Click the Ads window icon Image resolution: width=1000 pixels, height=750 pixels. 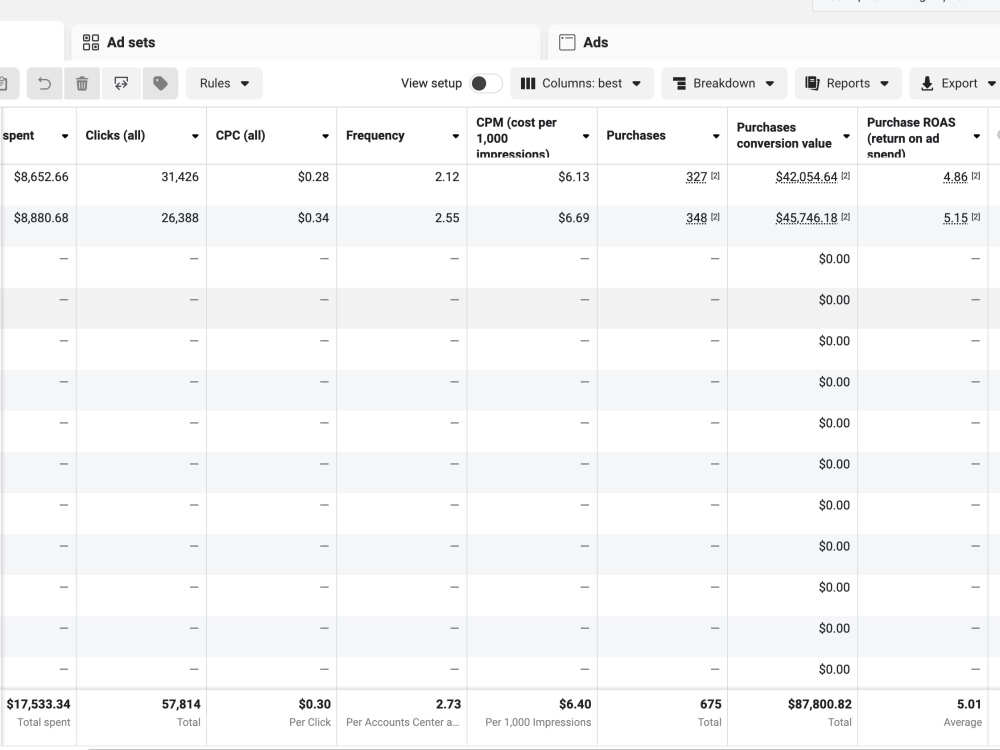[x=567, y=42]
